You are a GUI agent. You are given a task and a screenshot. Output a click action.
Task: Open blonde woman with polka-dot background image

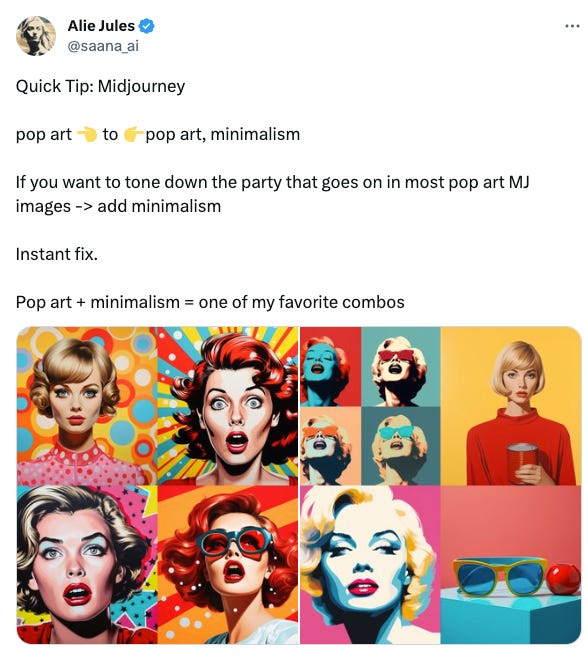(x=87, y=406)
